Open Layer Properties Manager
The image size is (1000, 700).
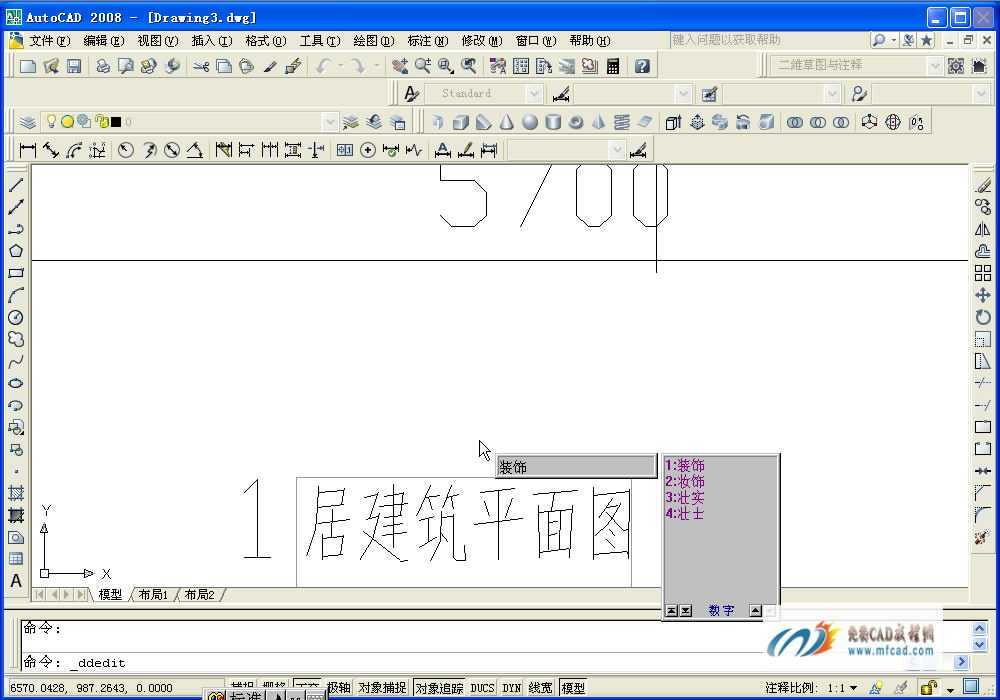[27, 122]
